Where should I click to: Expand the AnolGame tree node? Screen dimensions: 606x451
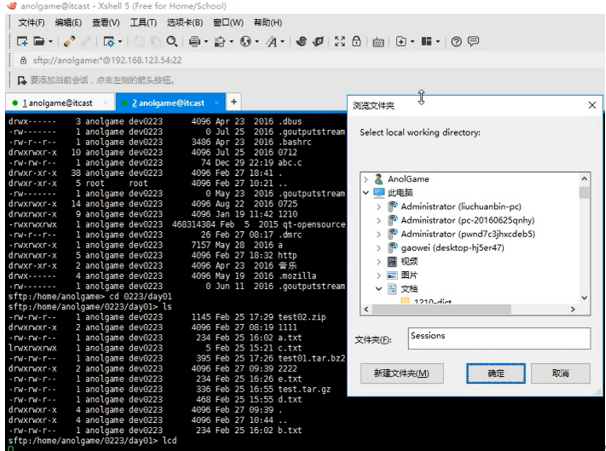coord(366,179)
